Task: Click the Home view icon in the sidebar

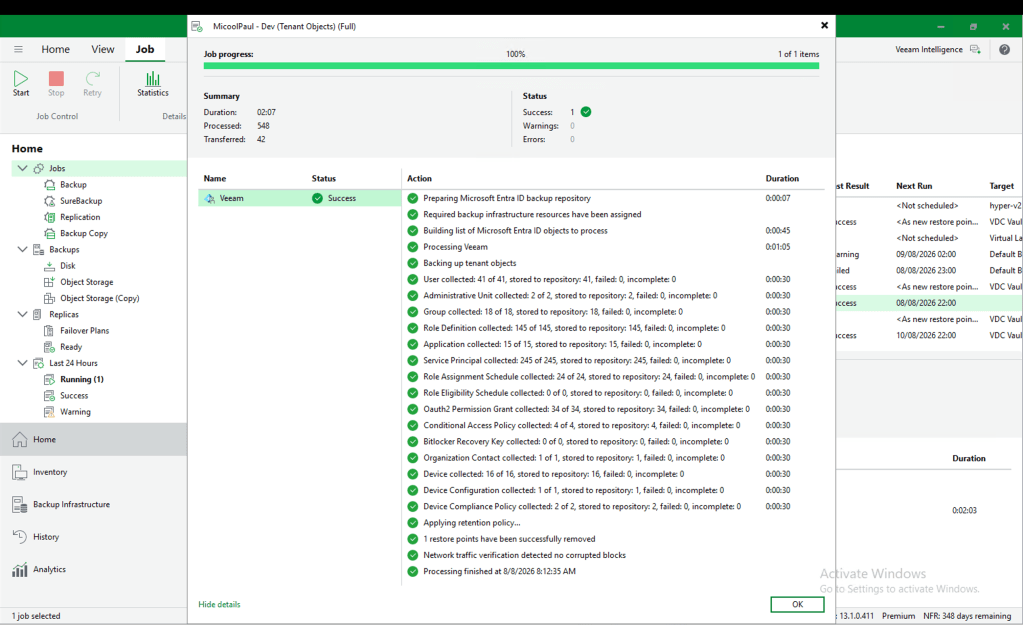Action: (x=20, y=439)
